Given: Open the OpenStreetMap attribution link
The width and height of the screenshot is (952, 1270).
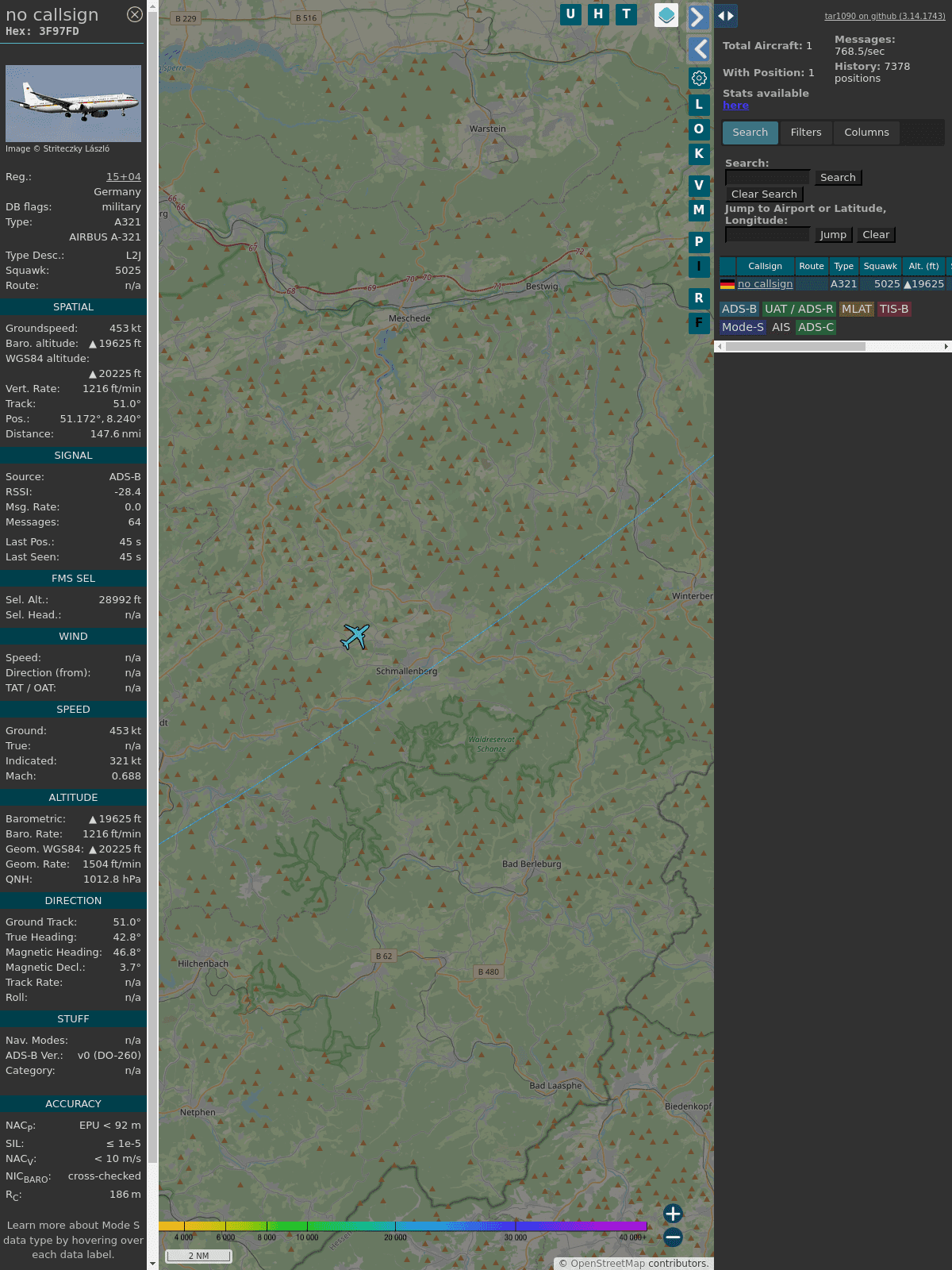Looking at the screenshot, I should pos(608,1264).
